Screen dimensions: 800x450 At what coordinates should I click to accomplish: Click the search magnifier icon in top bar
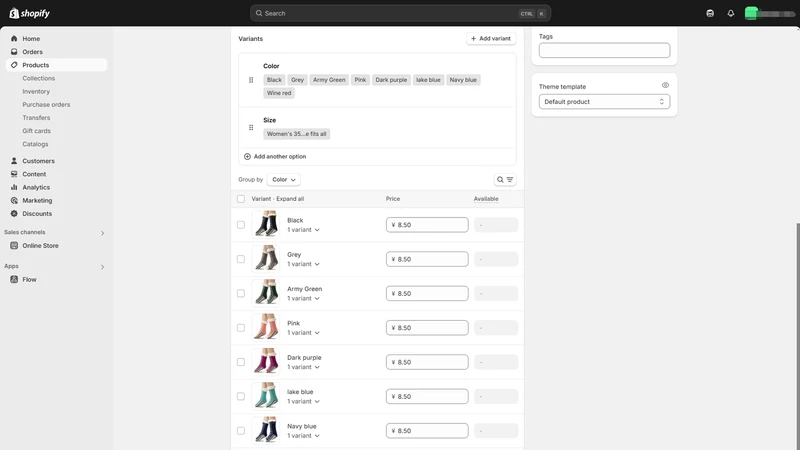[259, 13]
